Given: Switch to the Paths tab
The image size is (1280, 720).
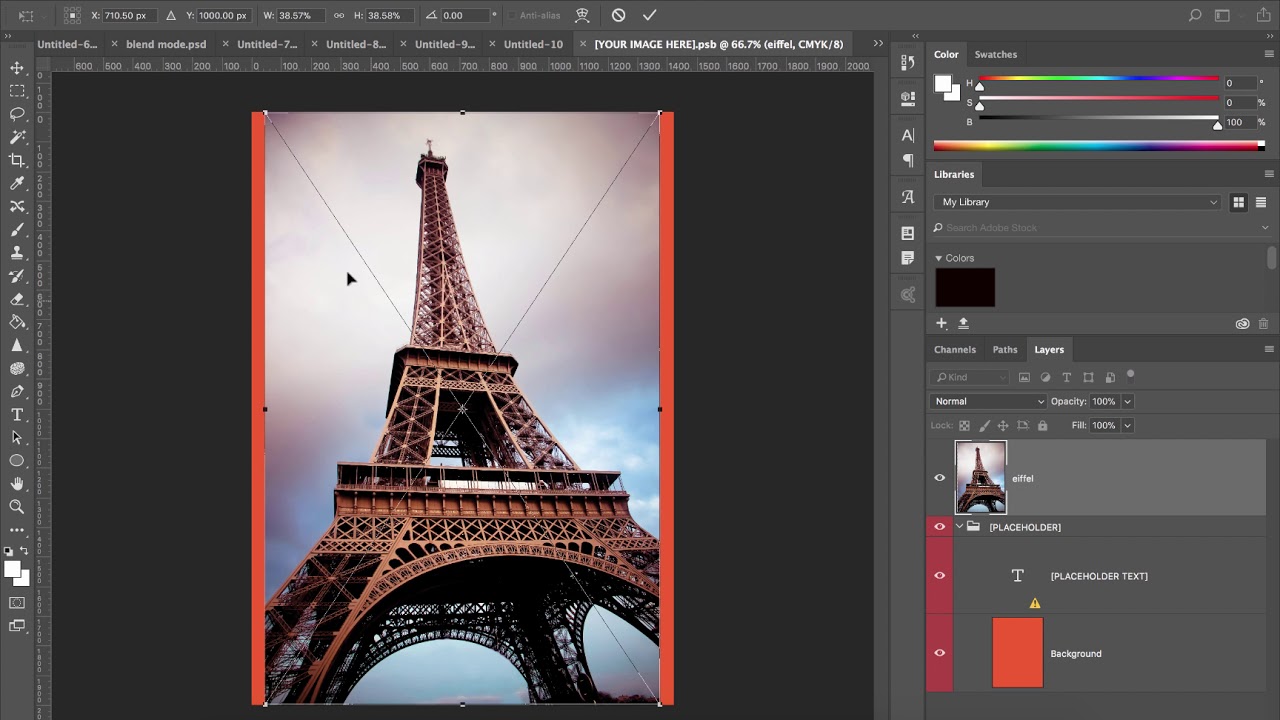Looking at the screenshot, I should [1005, 350].
